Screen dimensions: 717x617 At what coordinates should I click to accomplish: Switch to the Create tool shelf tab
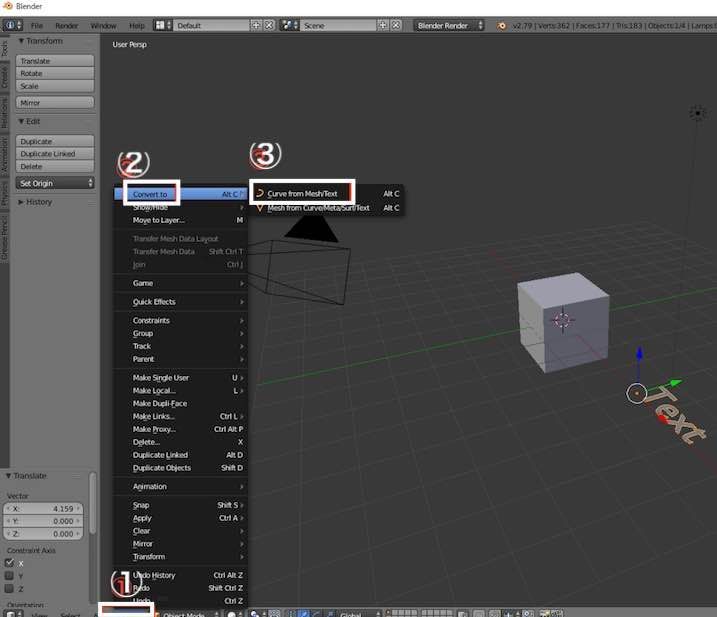point(4,77)
